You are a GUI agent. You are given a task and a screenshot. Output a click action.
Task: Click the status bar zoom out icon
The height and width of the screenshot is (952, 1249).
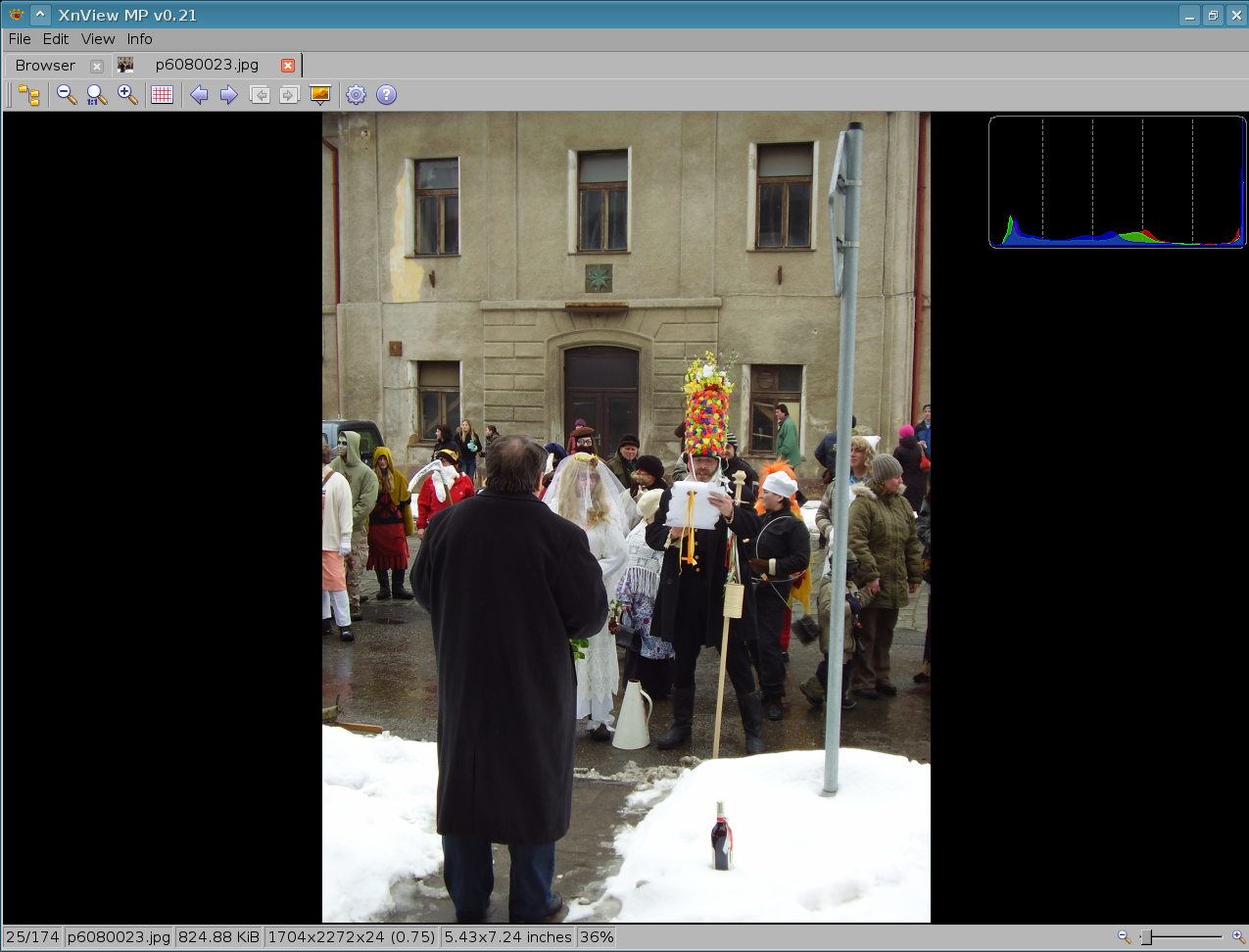1124,937
